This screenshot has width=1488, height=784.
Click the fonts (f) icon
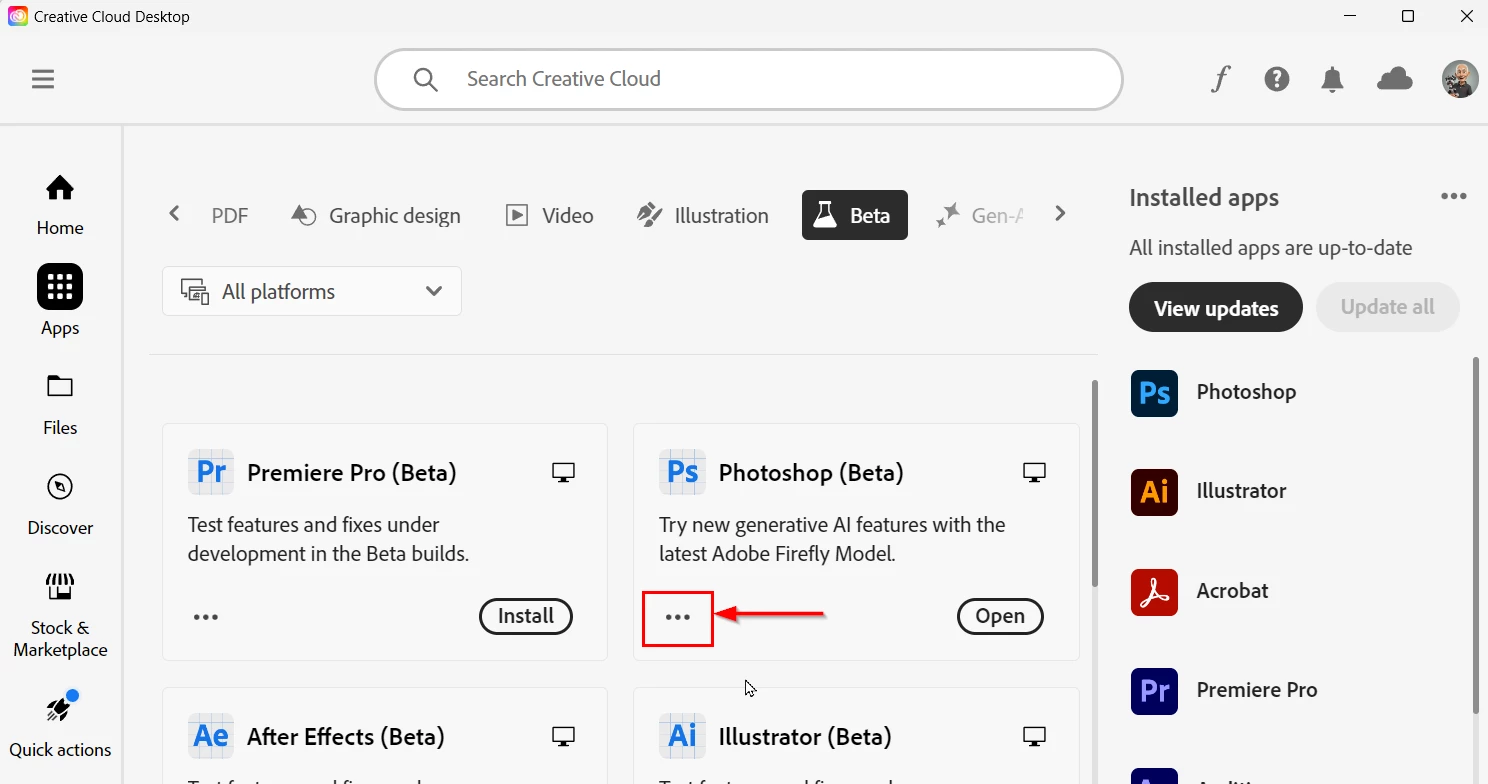click(1220, 79)
